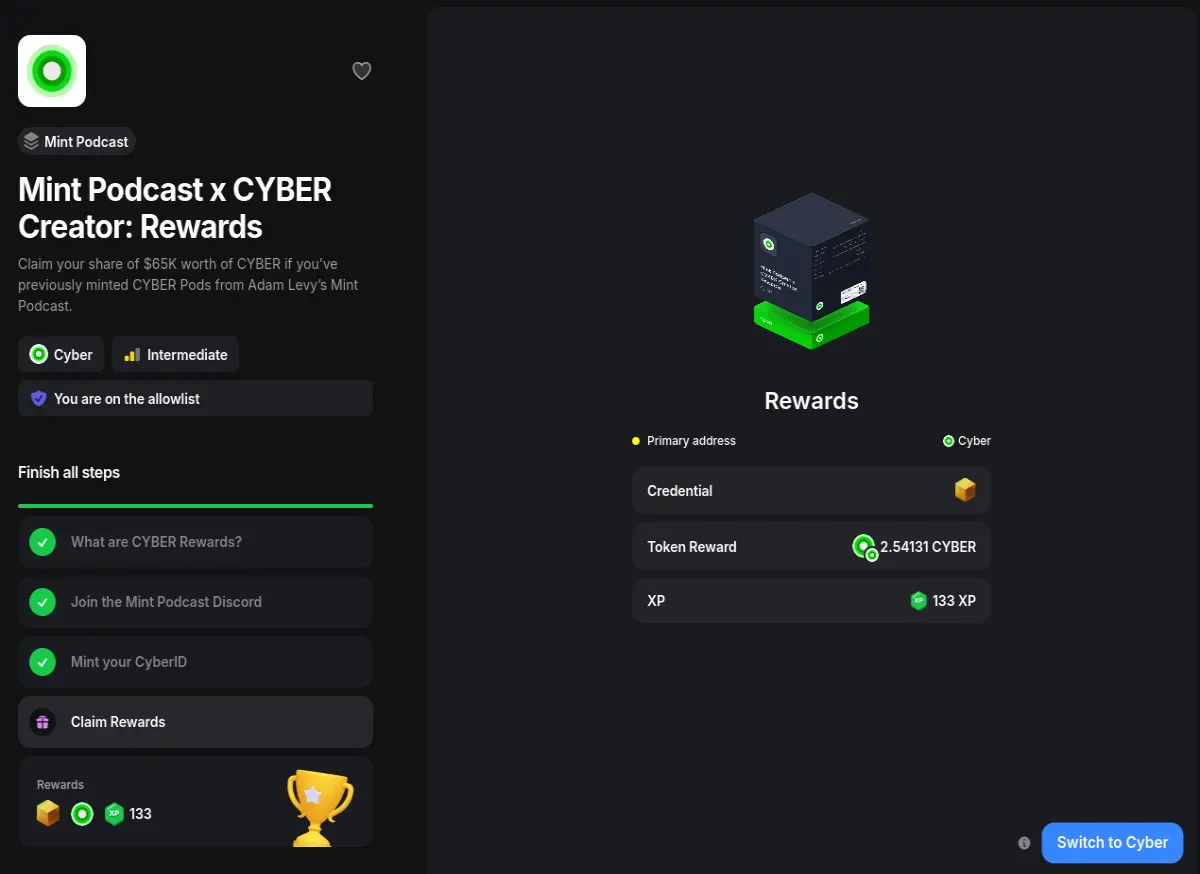Click the gold cube in Credential row

tap(965, 490)
